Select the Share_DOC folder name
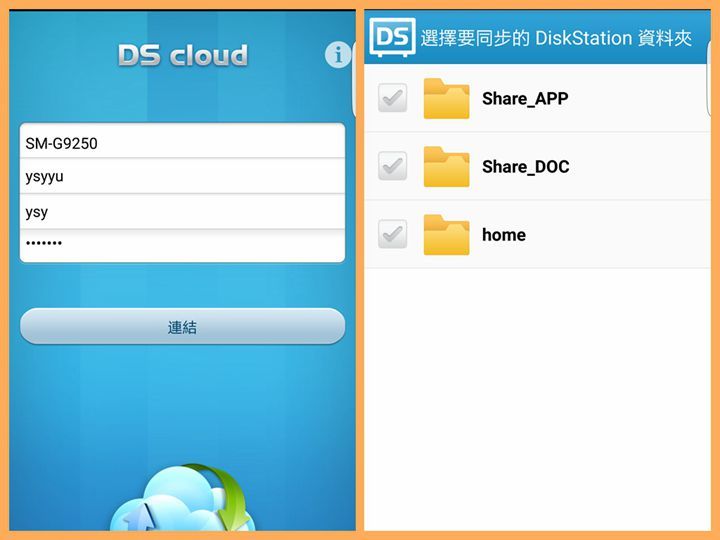This screenshot has width=720, height=540. tap(526, 167)
